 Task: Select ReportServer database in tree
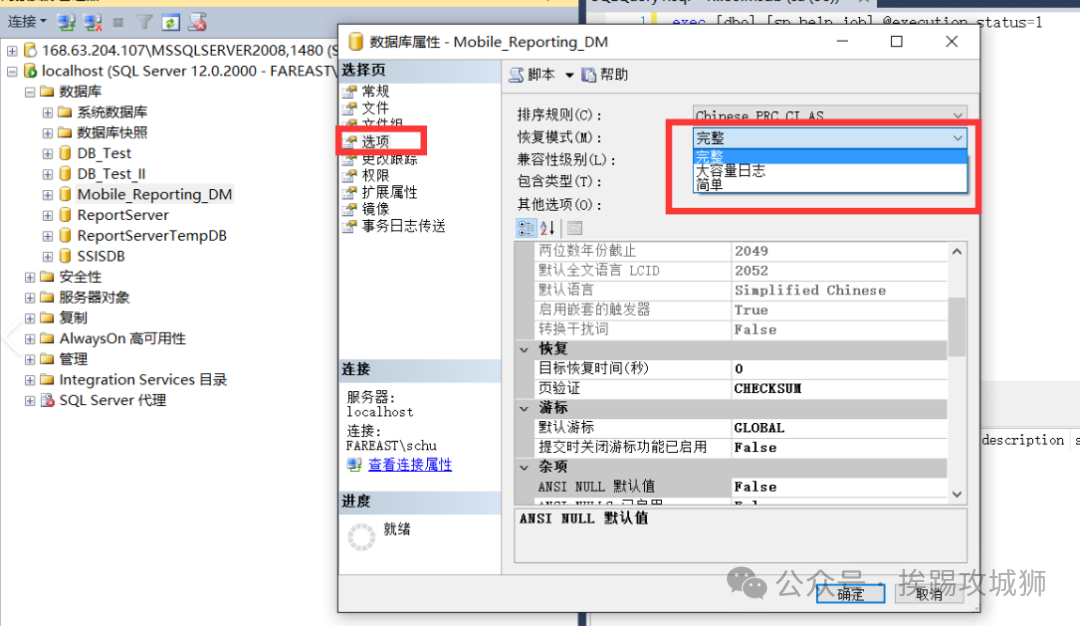(122, 215)
